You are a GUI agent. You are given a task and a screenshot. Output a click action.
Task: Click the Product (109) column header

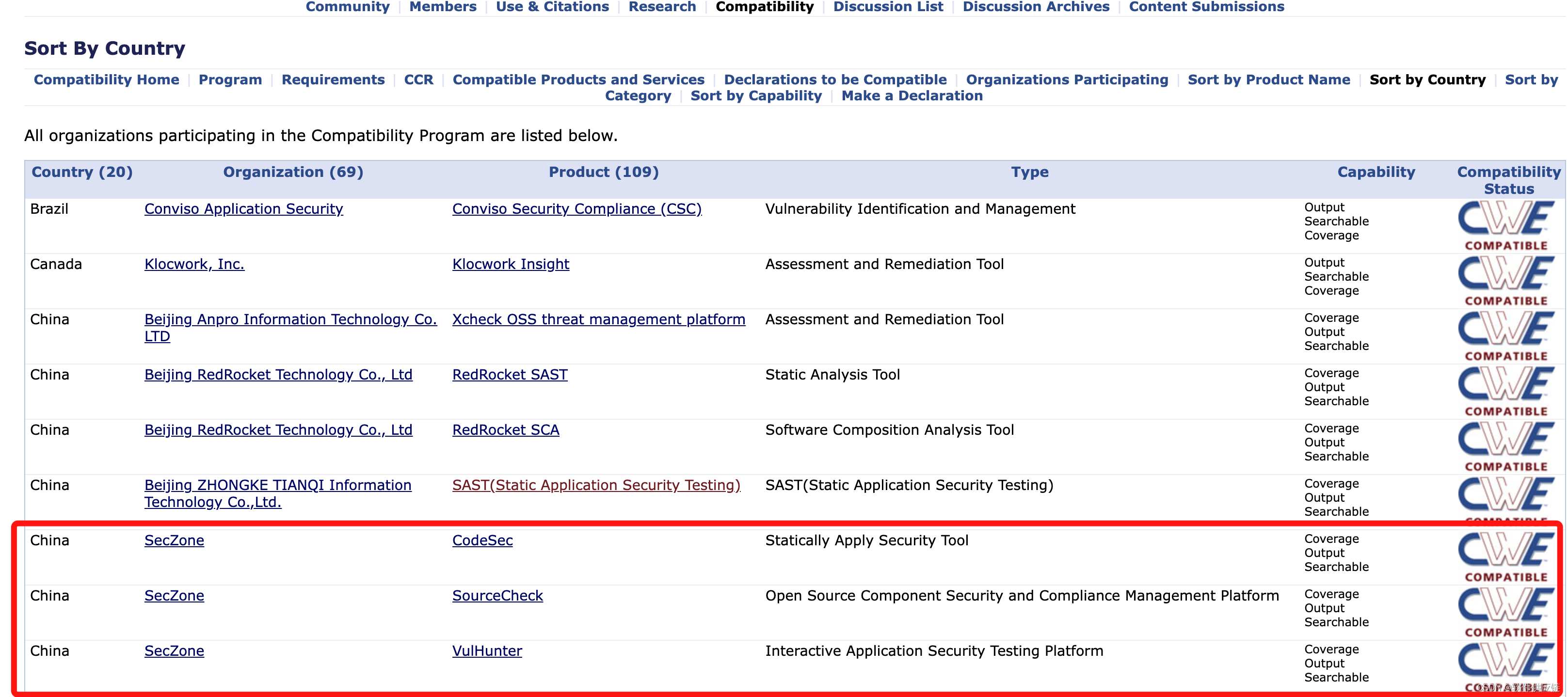tap(603, 172)
